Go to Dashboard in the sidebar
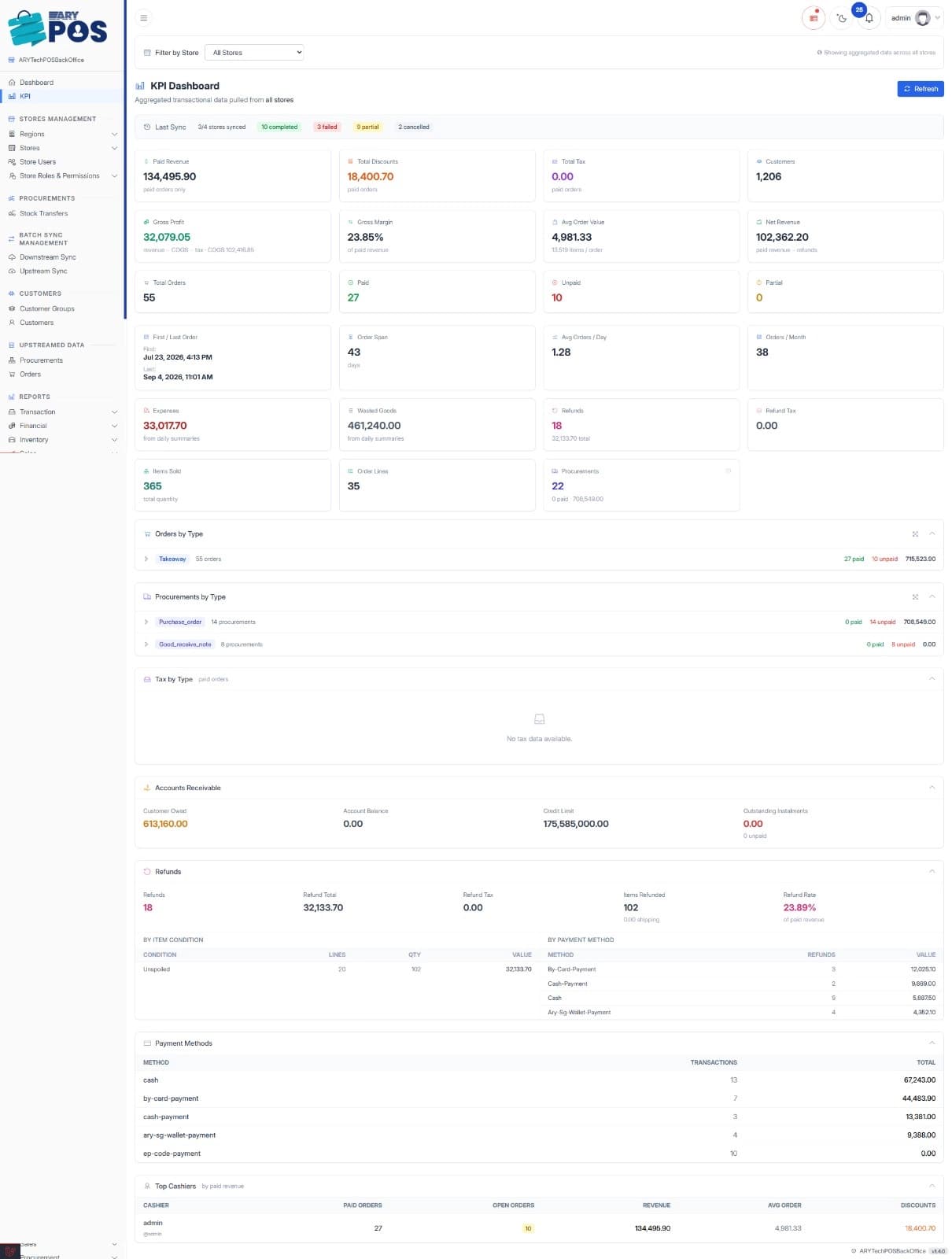This screenshot has width=952, height=1259. 36,83
